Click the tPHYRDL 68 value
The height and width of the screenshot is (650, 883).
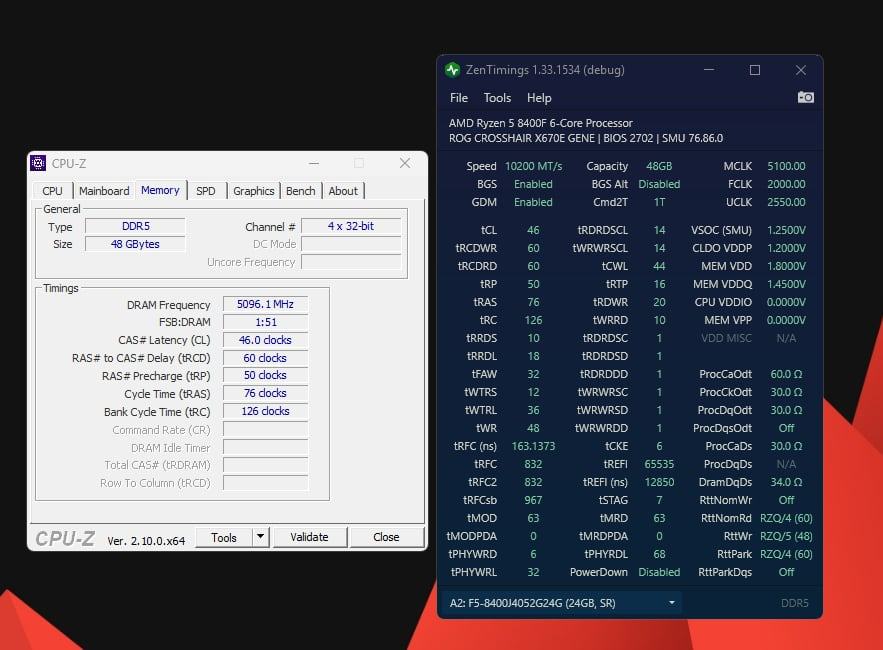[x=659, y=554]
